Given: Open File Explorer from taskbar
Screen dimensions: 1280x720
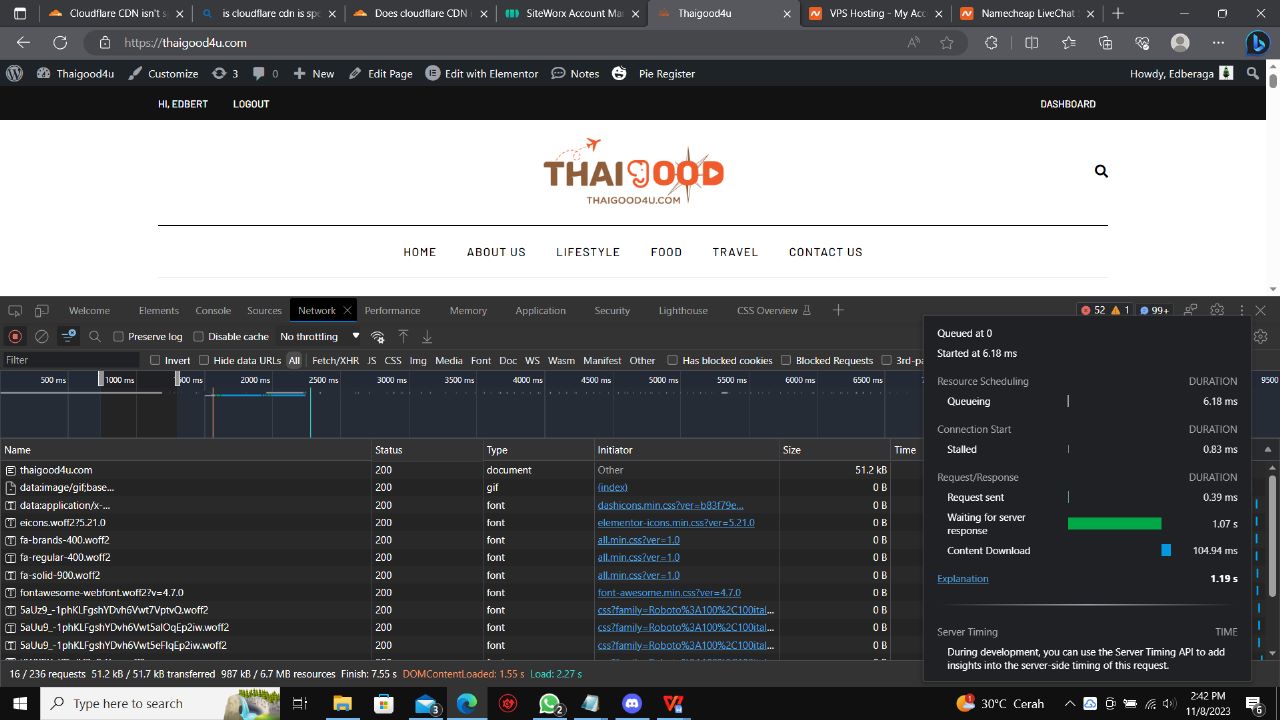Looking at the screenshot, I should (342, 703).
